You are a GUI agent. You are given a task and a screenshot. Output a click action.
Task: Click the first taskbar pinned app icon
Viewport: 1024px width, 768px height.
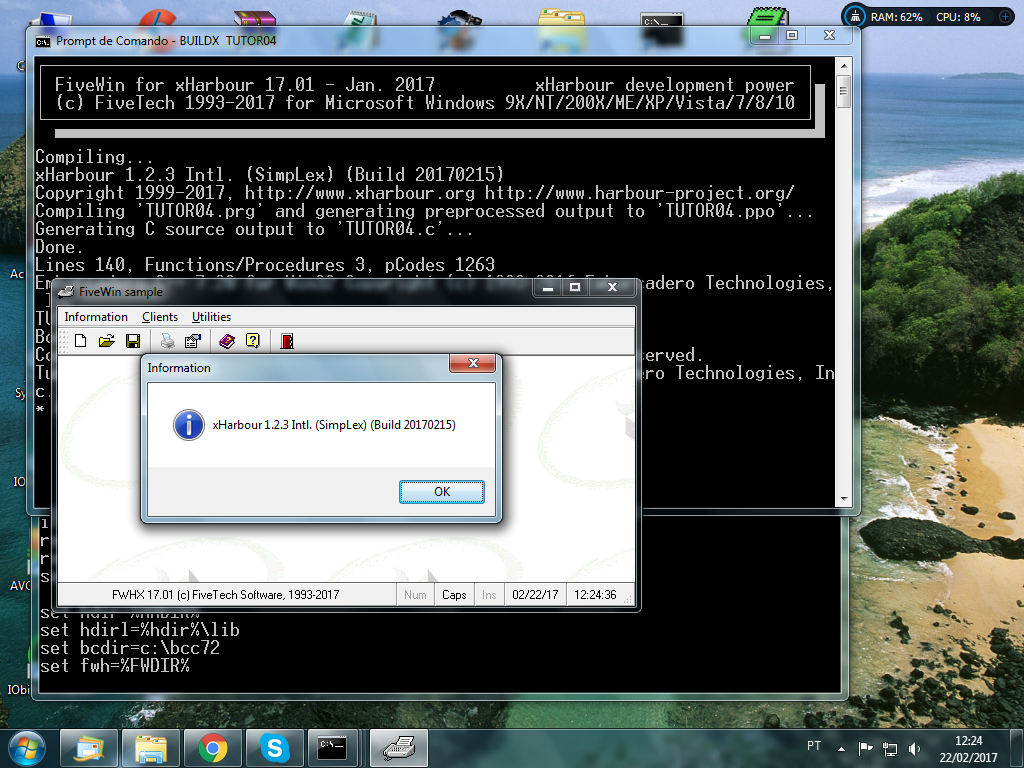pos(89,748)
